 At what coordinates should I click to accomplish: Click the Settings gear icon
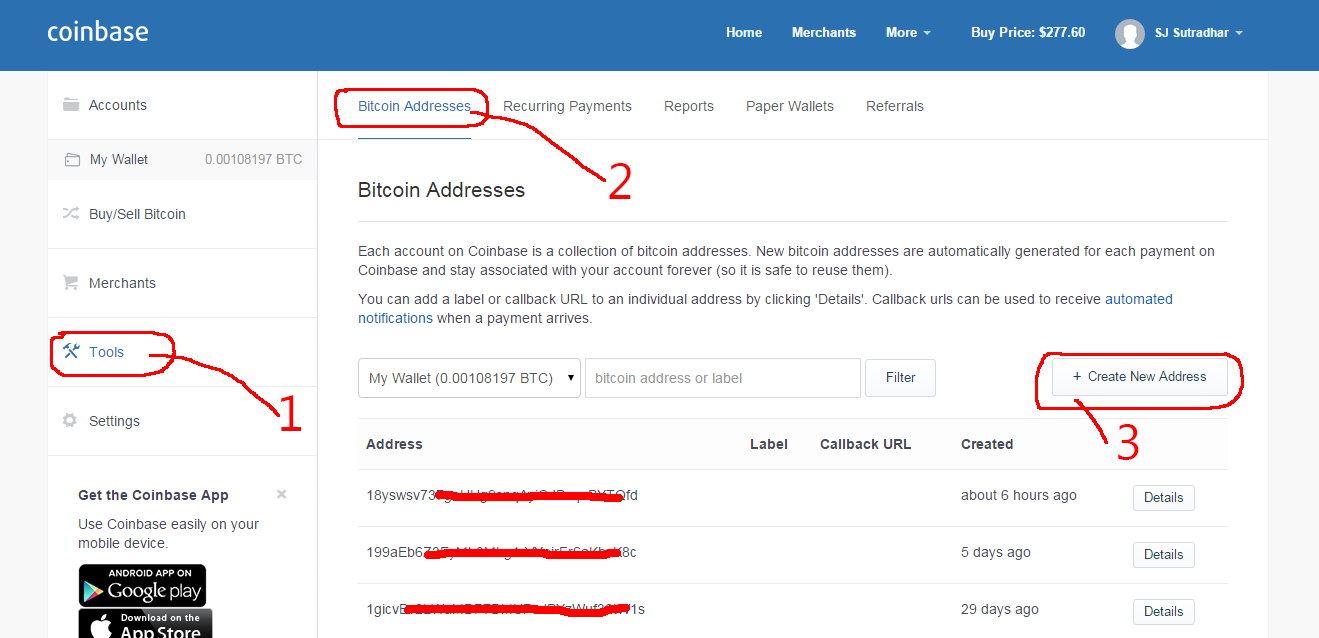(x=70, y=420)
